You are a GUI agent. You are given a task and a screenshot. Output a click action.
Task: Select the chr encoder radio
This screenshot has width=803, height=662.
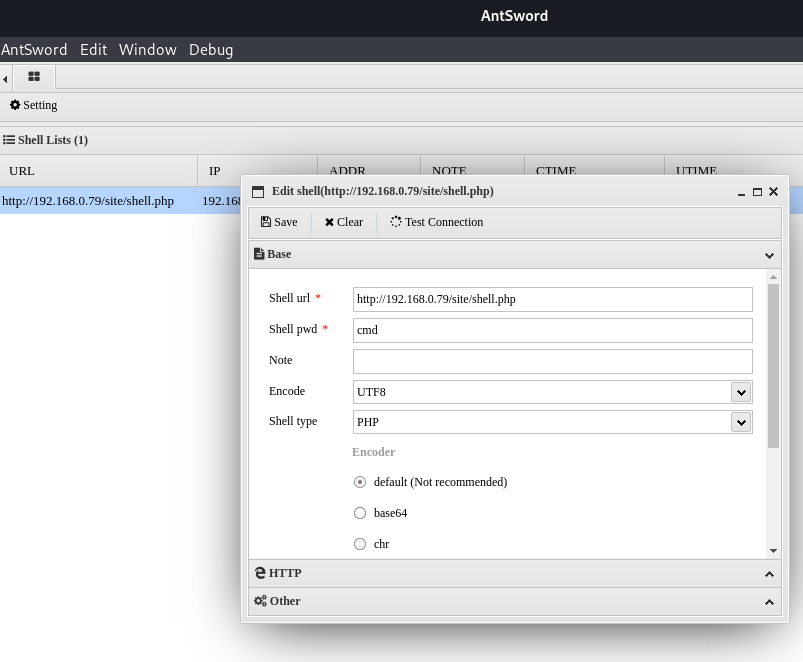coord(360,544)
